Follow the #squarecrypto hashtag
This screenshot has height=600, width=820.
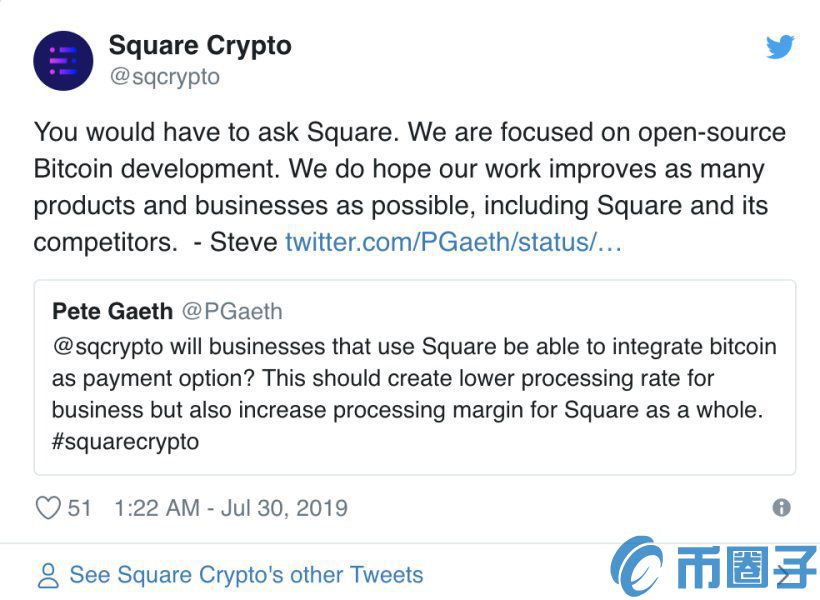(126, 441)
